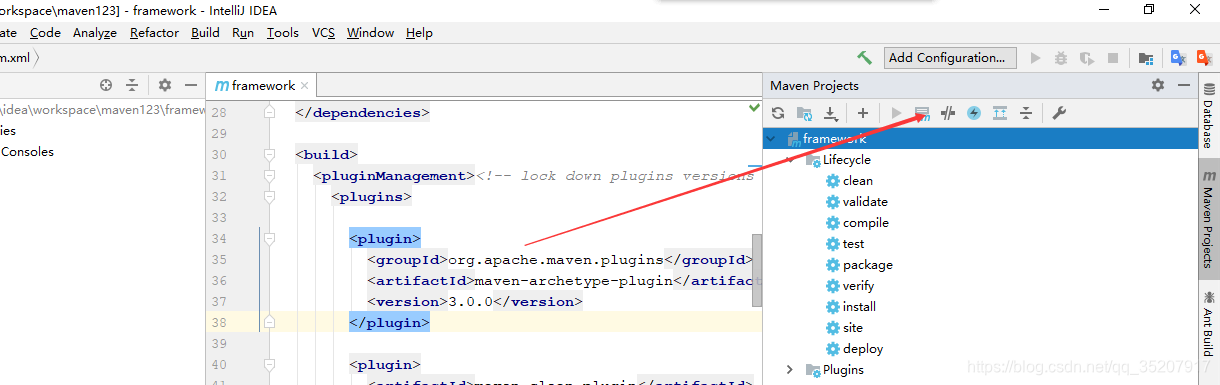This screenshot has height=385, width=1220.
Task: Toggle skip tests mode
Action: (974, 113)
